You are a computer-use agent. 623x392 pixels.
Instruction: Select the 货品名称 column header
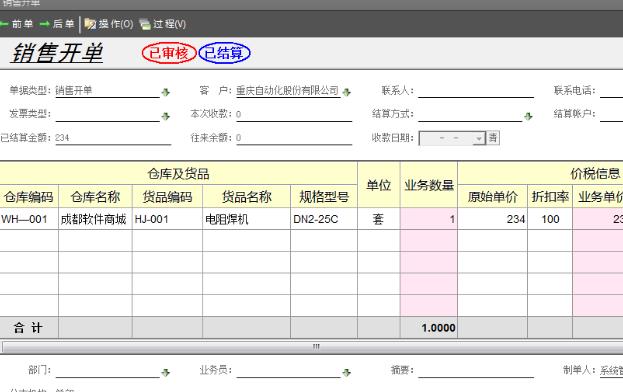click(246, 197)
